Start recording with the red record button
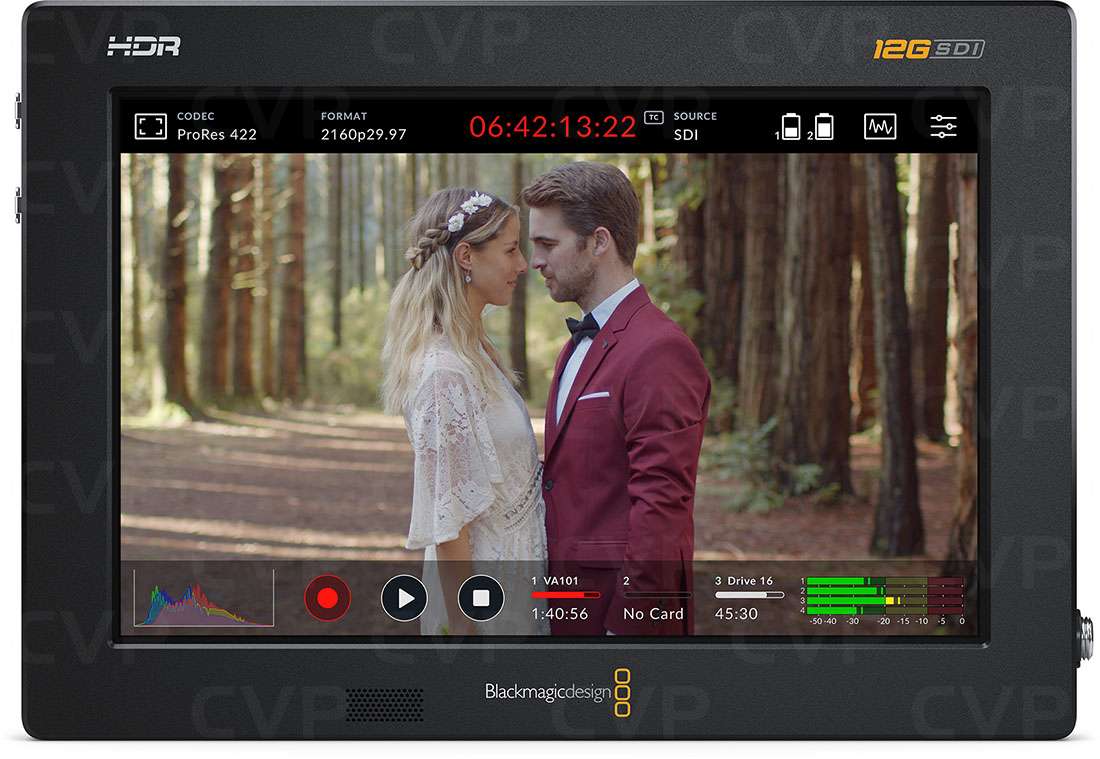The height and width of the screenshot is (759, 1100). (x=327, y=598)
